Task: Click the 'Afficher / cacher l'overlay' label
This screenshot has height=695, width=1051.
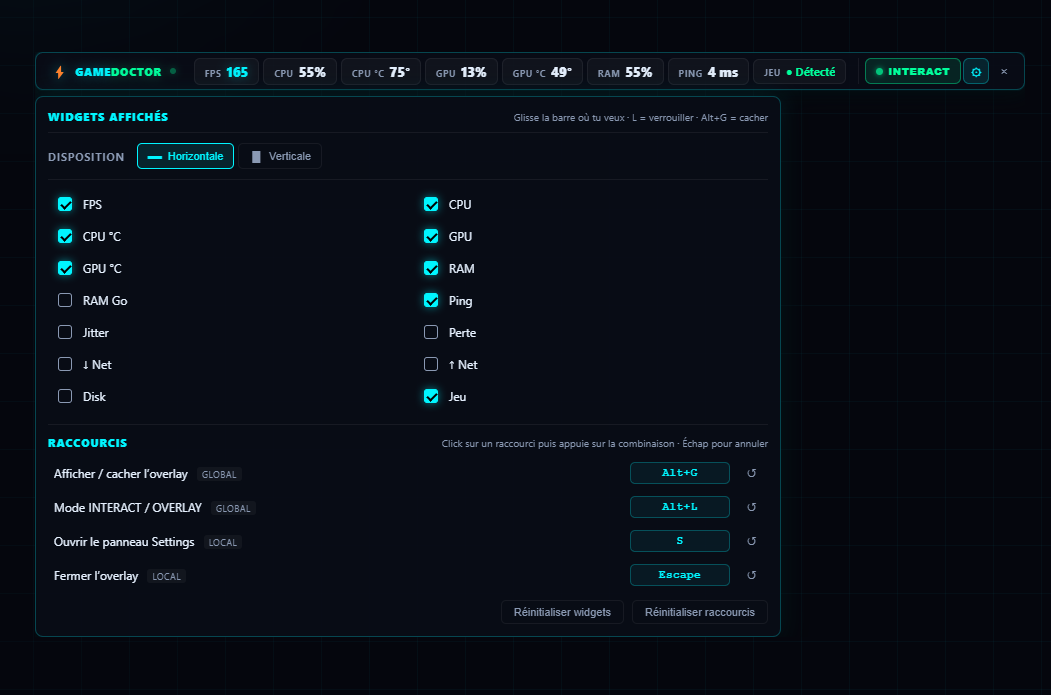Action: coord(121,474)
